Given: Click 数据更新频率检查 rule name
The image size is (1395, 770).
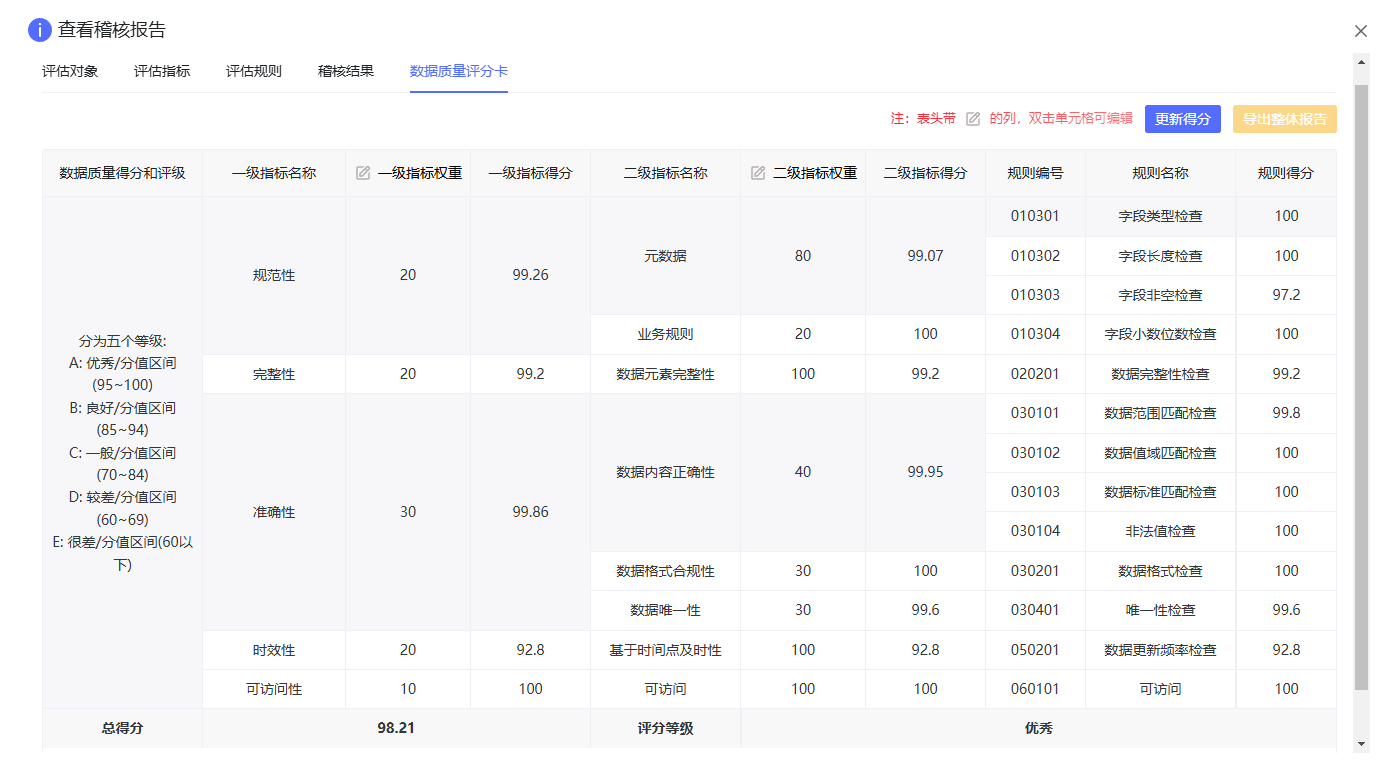Looking at the screenshot, I should tap(1160, 650).
